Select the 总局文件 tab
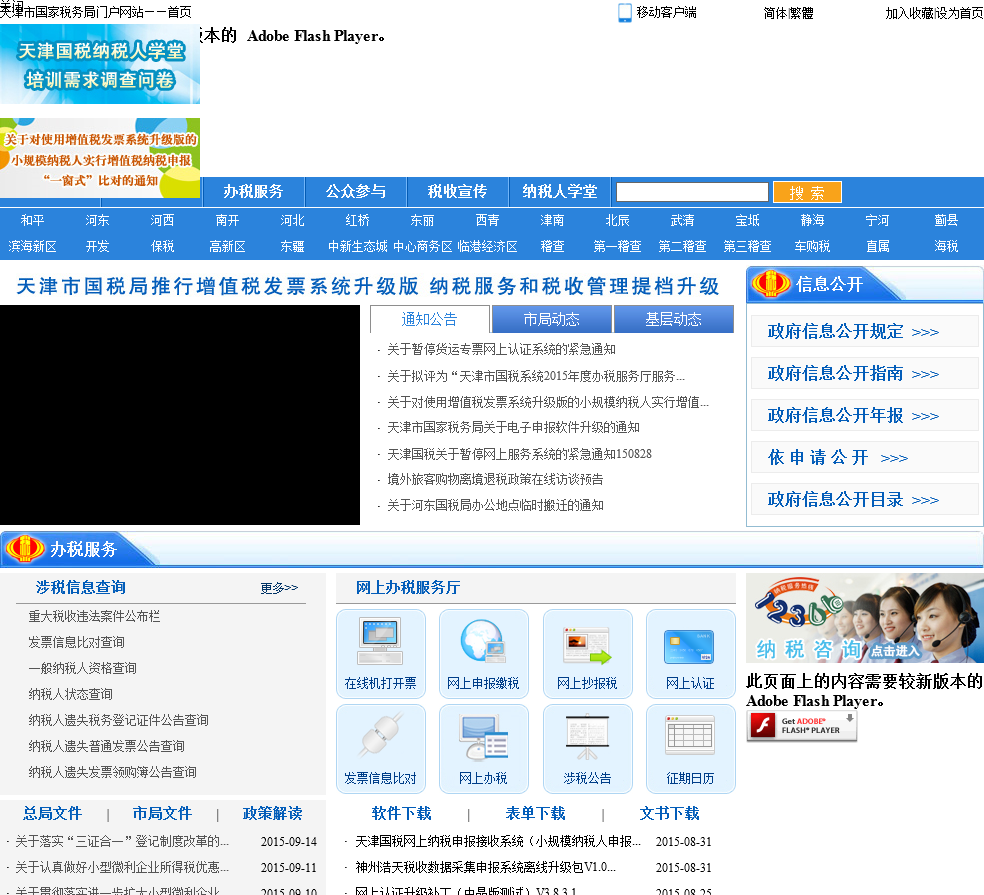The height and width of the screenshot is (895, 984). point(53,813)
